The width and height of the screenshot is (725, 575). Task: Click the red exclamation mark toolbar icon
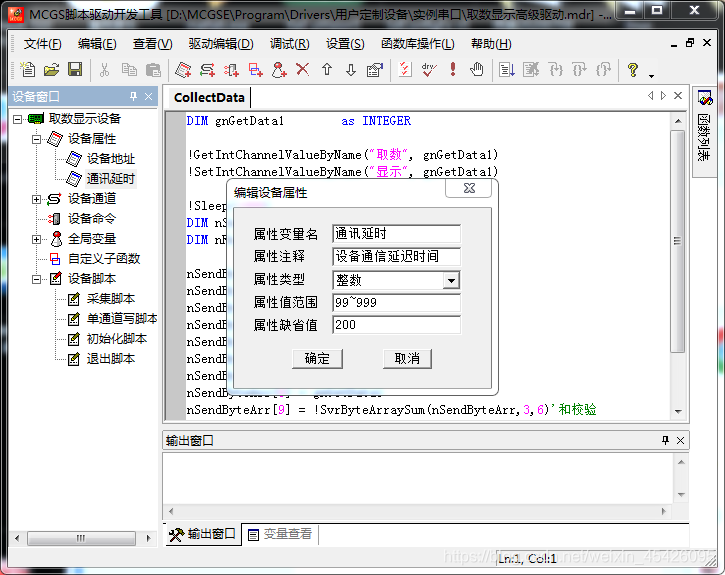click(453, 69)
